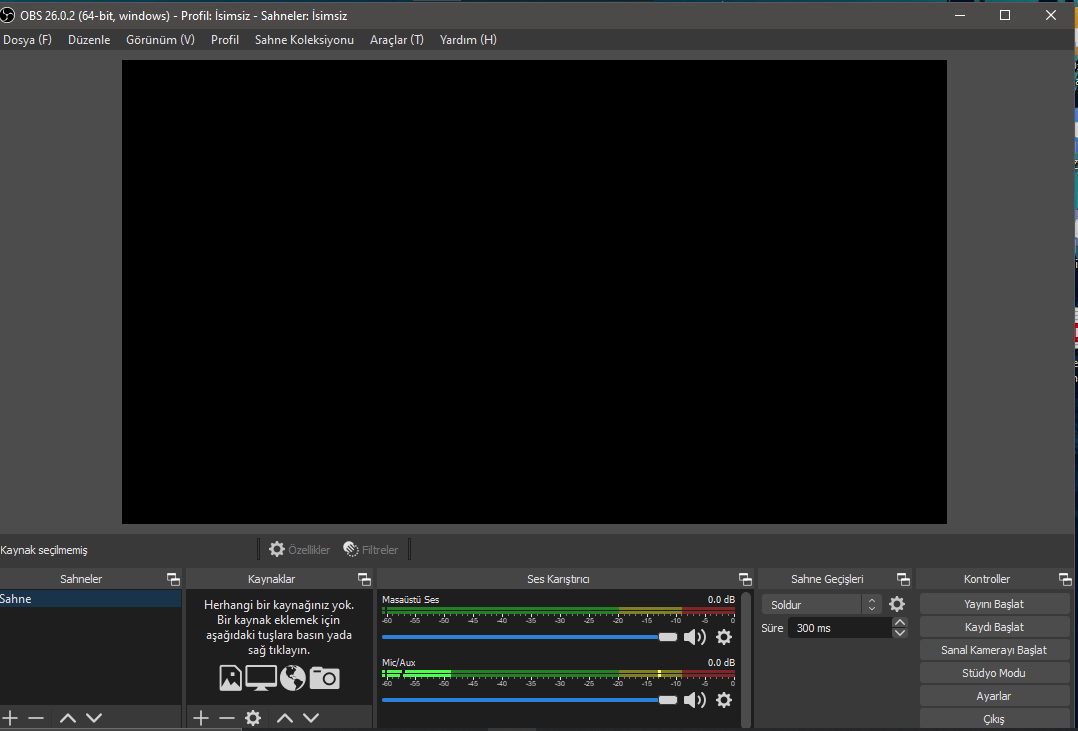The height and width of the screenshot is (731, 1078).
Task: Open the Araçlar (T) menu
Action: click(396, 40)
